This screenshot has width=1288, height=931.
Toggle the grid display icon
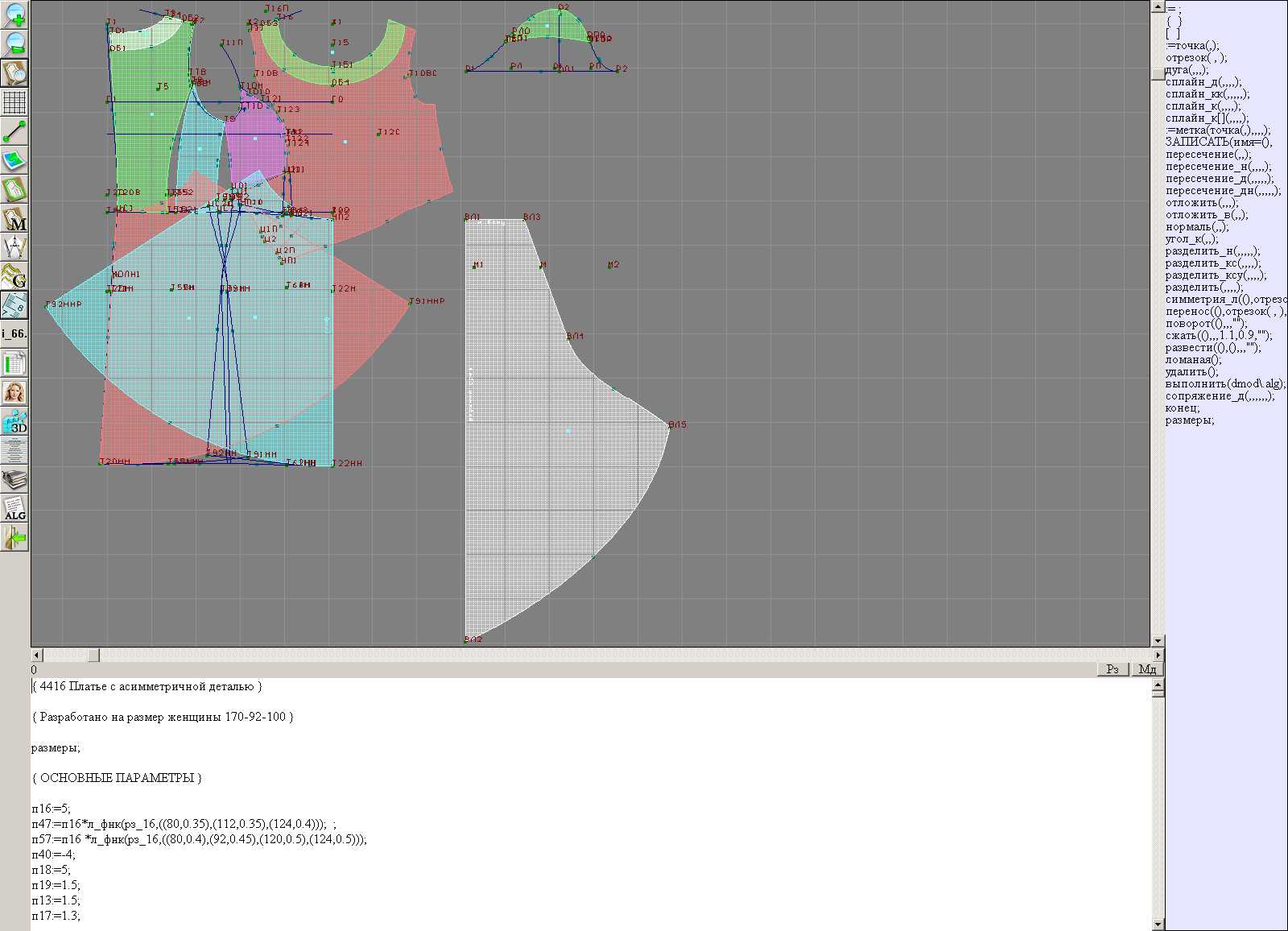14,102
